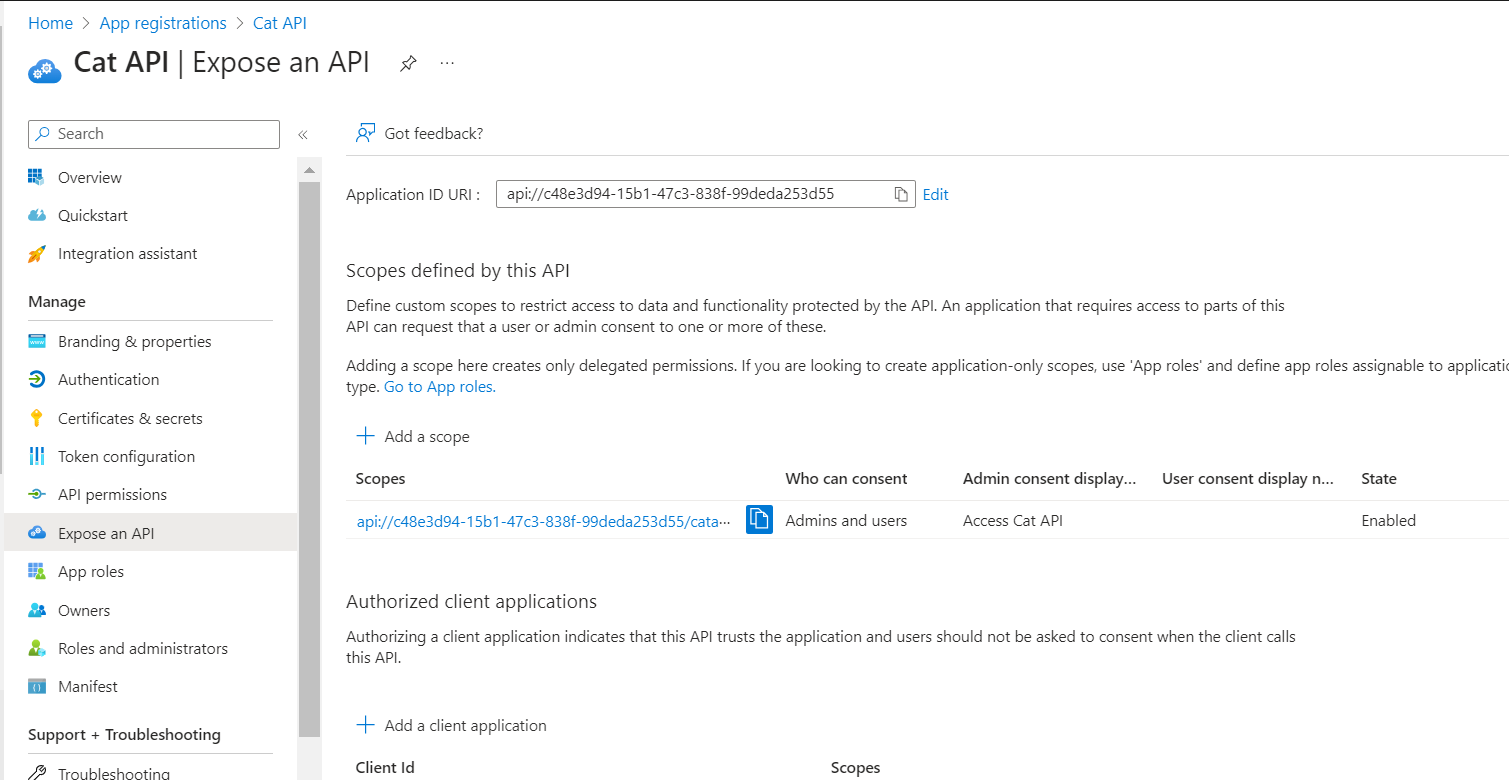Click Edit next to Application ID URI
The height and width of the screenshot is (780, 1509).
[x=936, y=194]
